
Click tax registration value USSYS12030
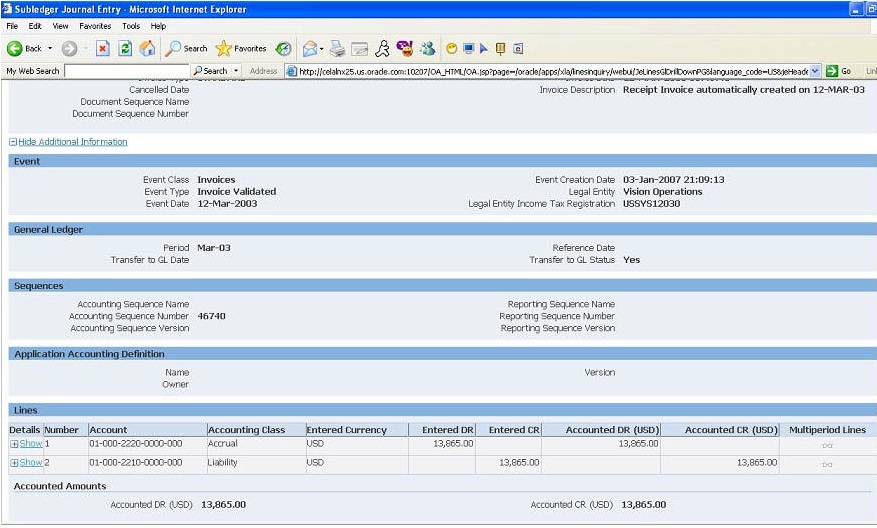point(652,204)
